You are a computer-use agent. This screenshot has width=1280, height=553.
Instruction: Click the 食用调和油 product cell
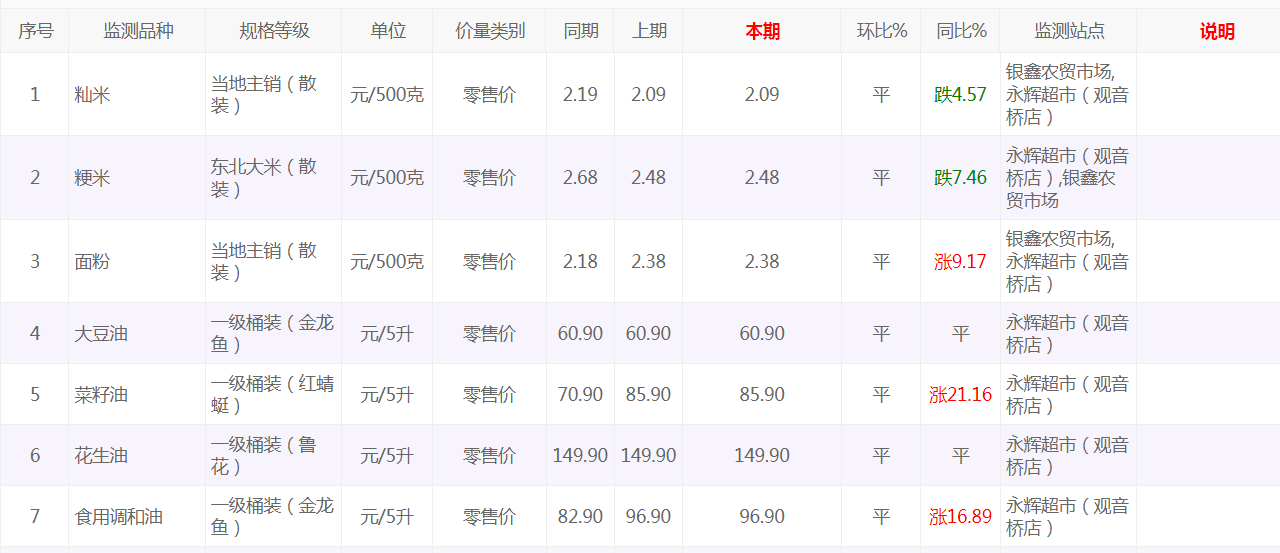click(118, 517)
